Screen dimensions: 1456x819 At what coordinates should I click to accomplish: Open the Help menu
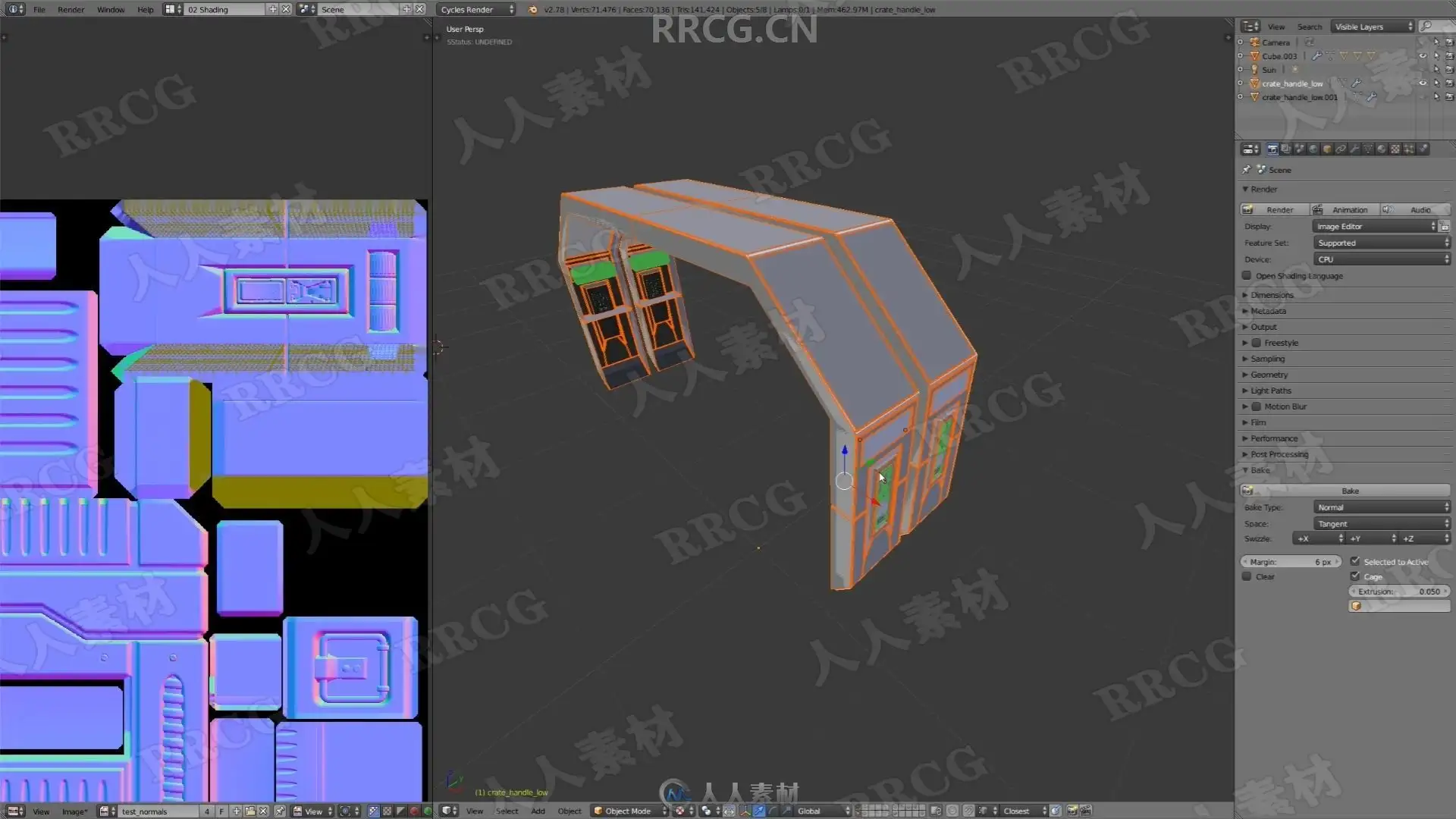pos(146,10)
